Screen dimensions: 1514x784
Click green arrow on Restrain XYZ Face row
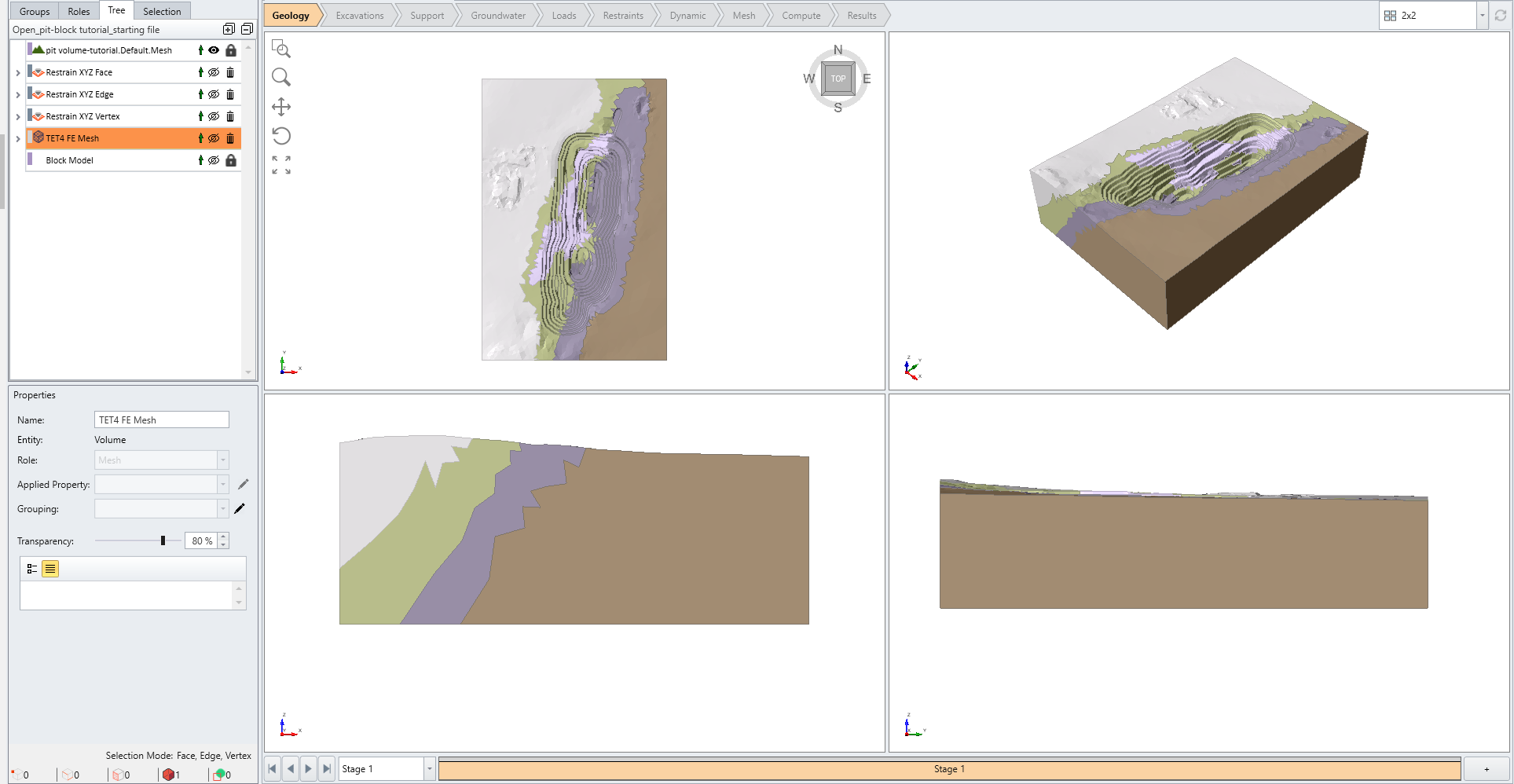pyautogui.click(x=200, y=72)
